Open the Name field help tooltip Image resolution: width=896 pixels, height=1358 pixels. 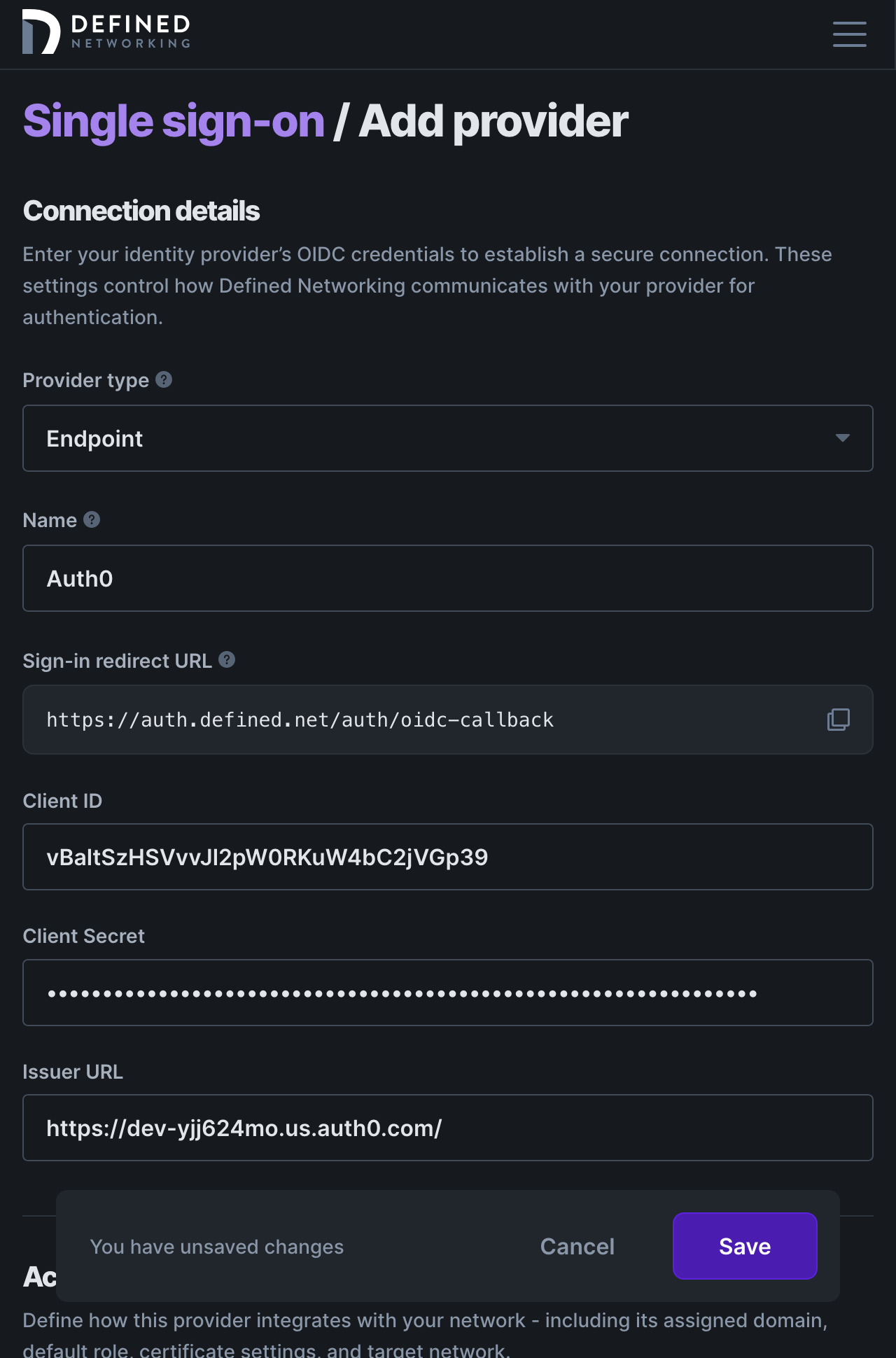pyautogui.click(x=91, y=519)
